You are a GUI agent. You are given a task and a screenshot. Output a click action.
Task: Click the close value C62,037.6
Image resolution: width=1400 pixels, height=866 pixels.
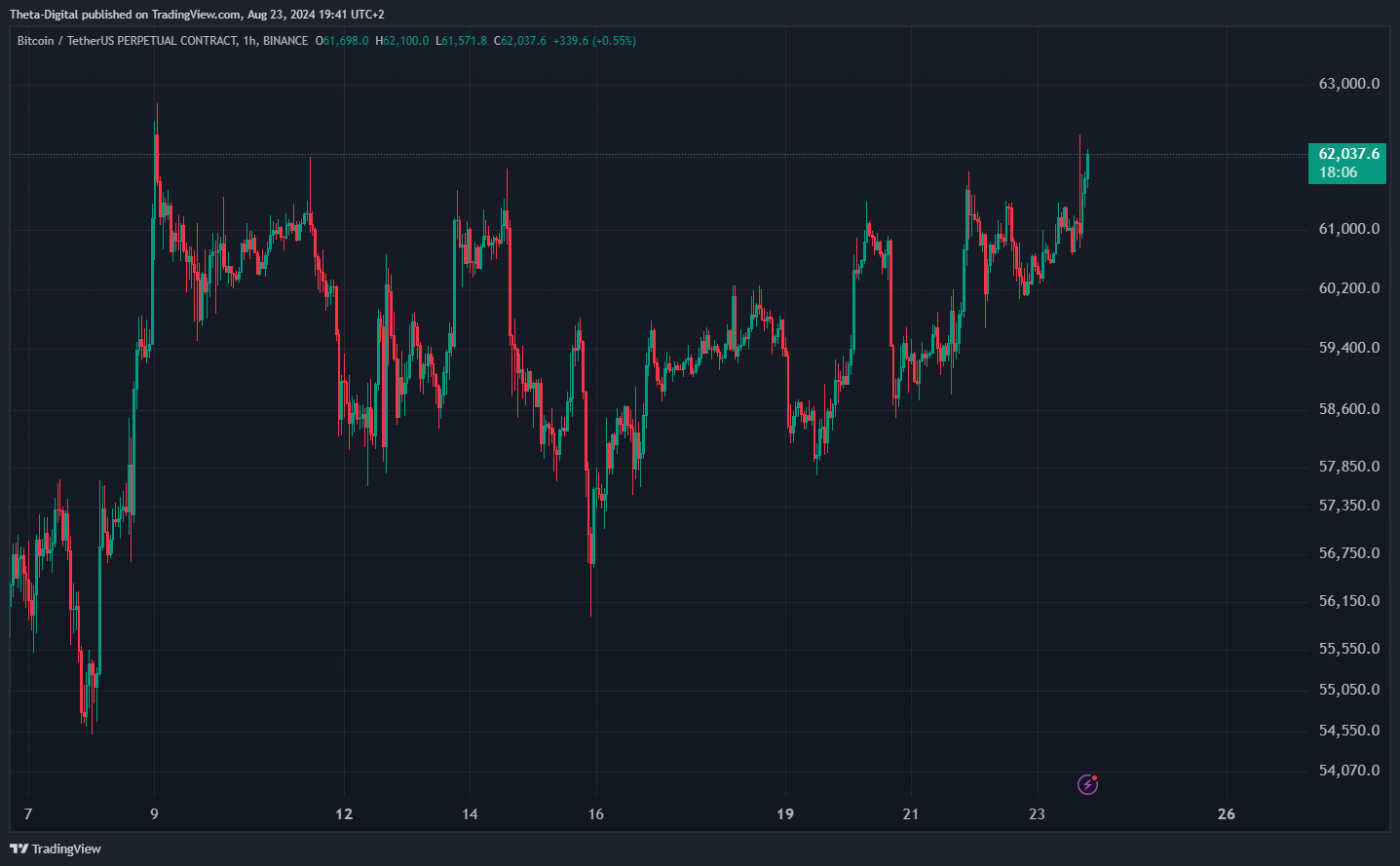(x=520, y=41)
